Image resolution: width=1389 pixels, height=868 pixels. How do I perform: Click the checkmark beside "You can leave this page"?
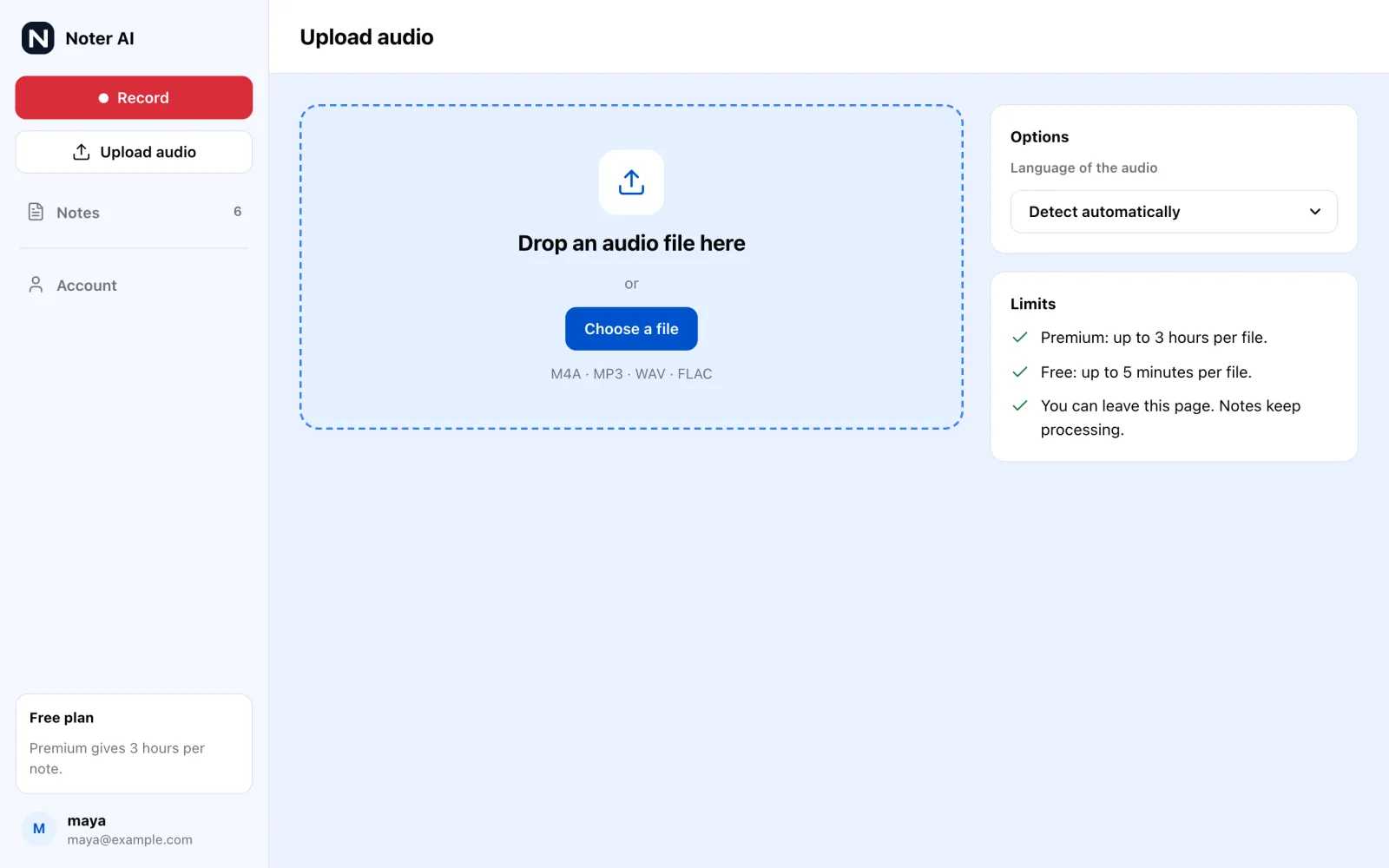1020,405
